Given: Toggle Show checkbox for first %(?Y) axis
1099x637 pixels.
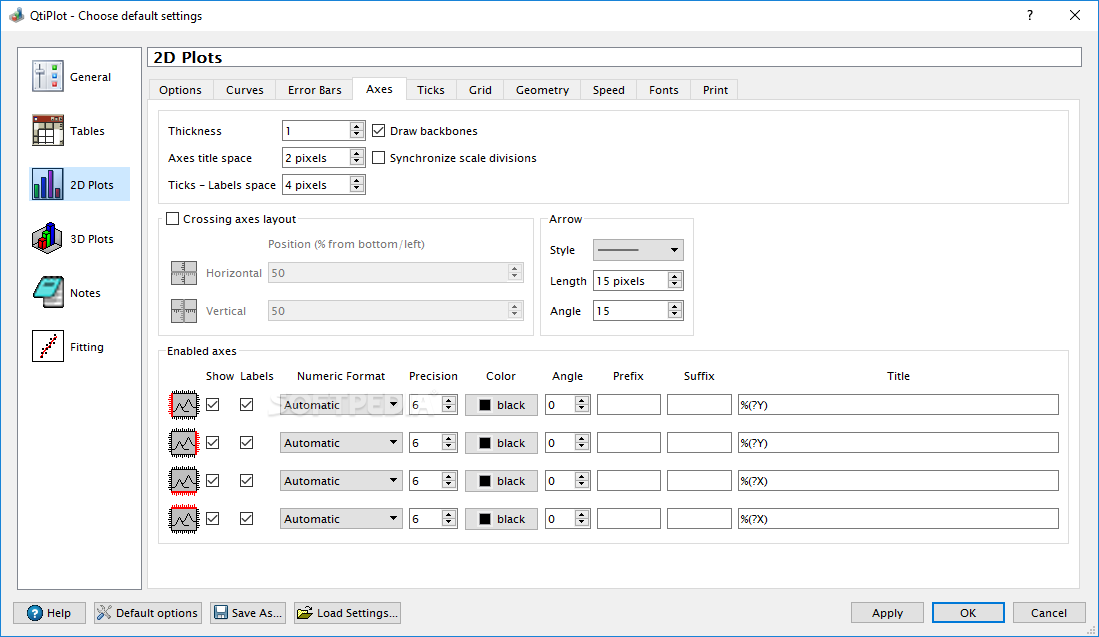Looking at the screenshot, I should (x=212, y=404).
